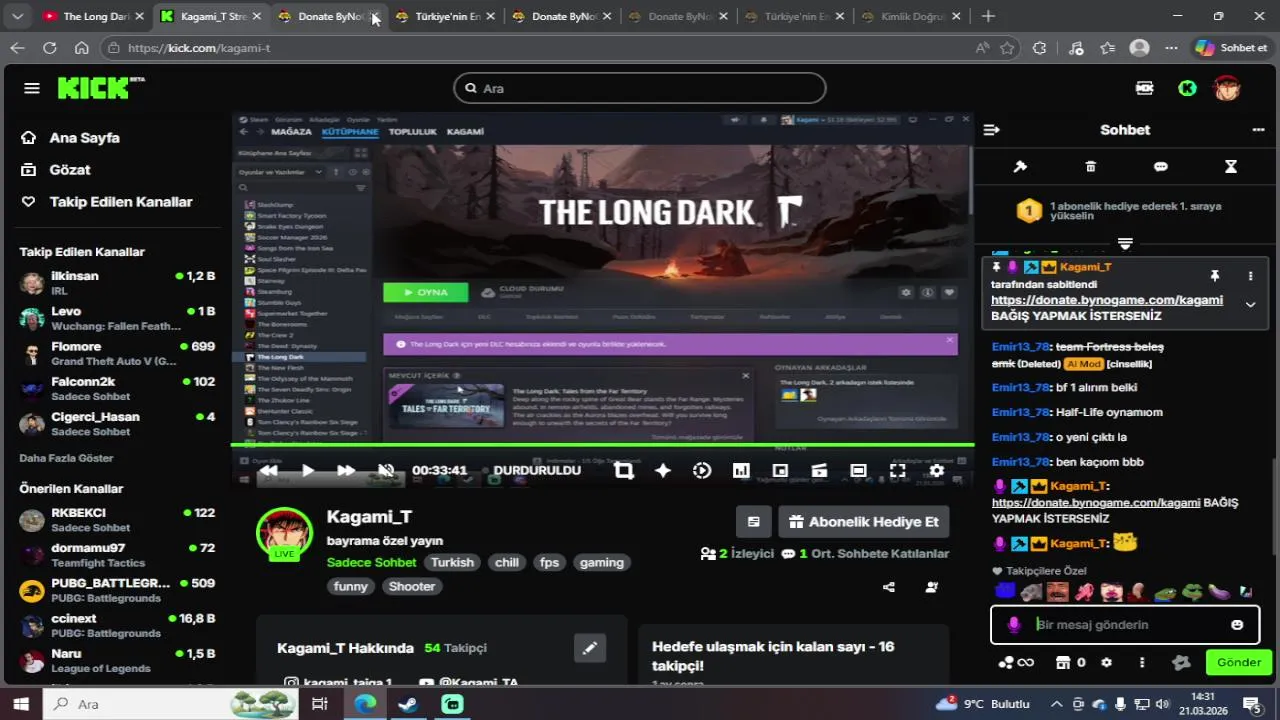
Task: Click the Ara search field on Kick
Action: pyautogui.click(x=640, y=88)
